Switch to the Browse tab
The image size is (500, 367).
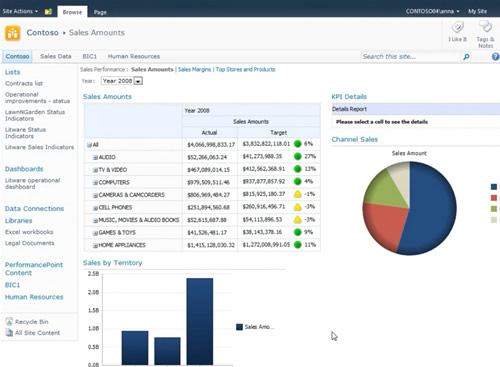[x=72, y=12]
